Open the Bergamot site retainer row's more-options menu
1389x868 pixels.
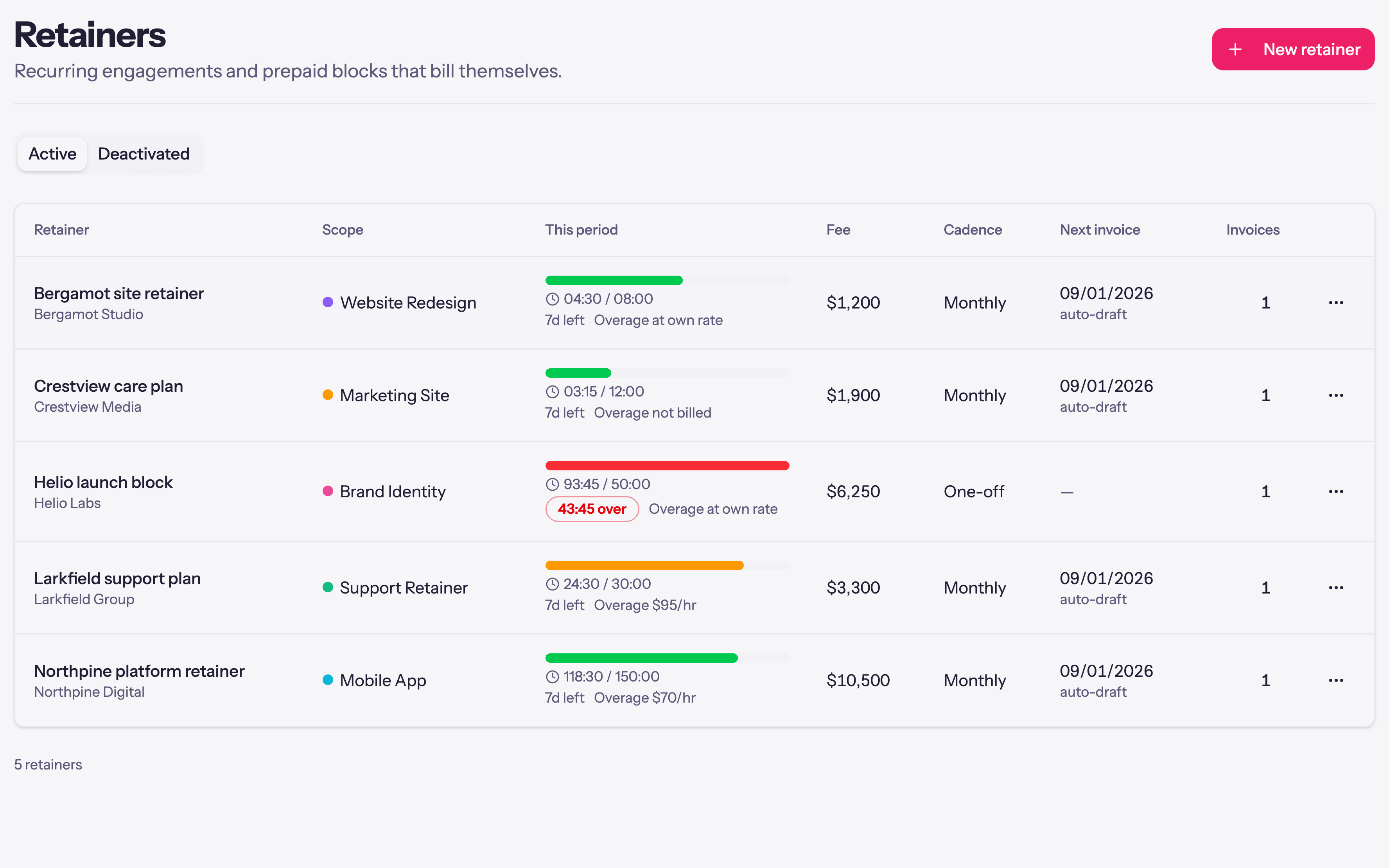click(1335, 303)
